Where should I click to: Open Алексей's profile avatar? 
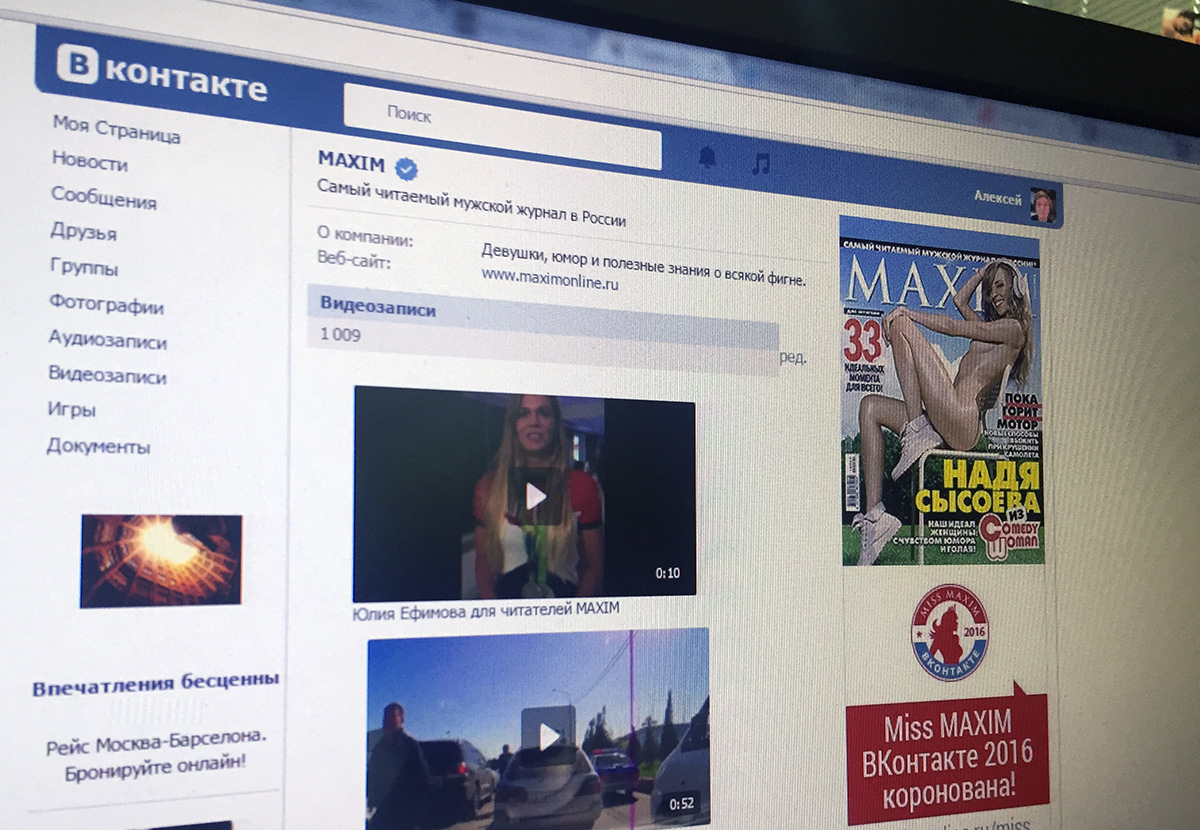click(x=1043, y=205)
